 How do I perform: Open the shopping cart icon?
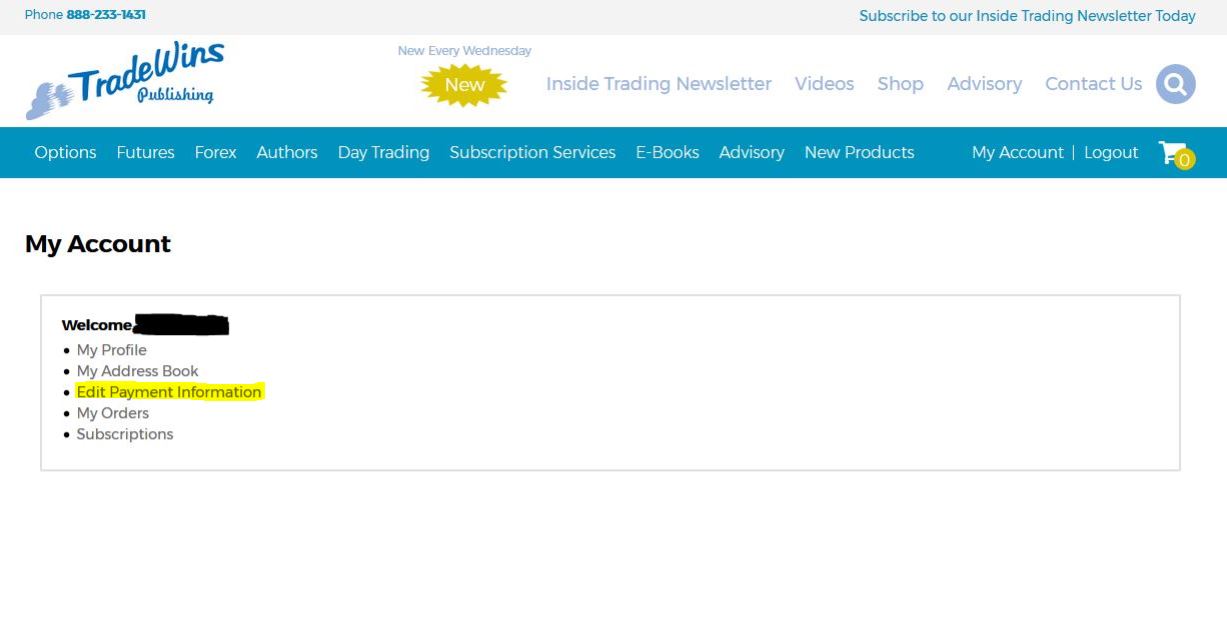1175,154
